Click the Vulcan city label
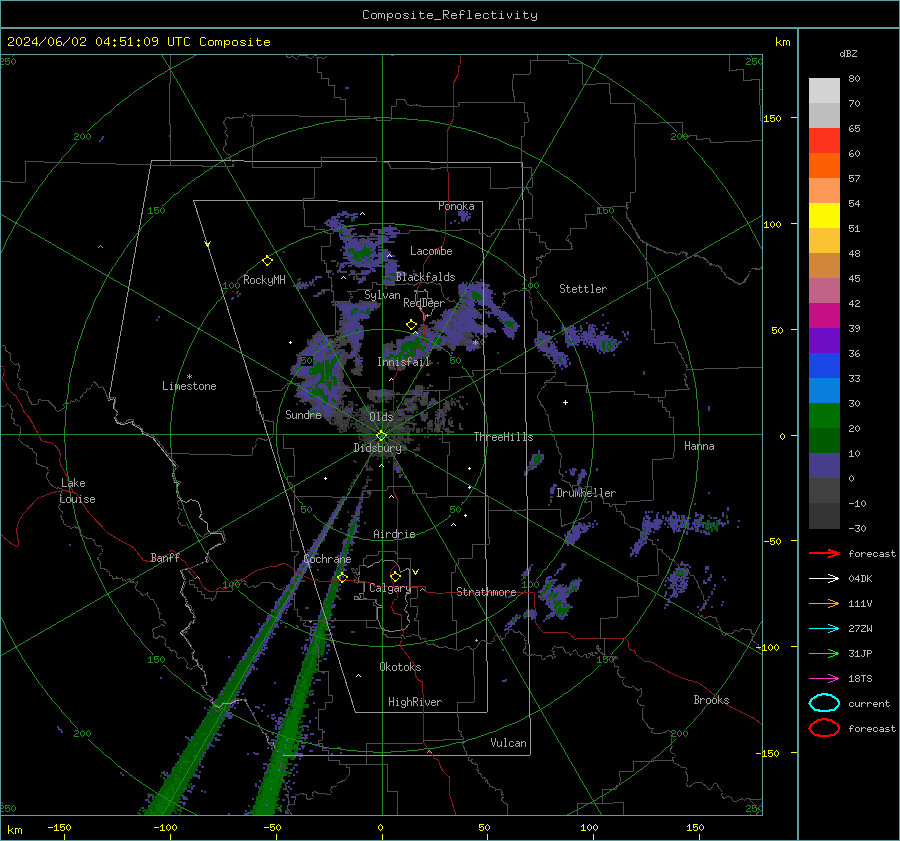Viewport: 900px width, 841px height. (508, 743)
